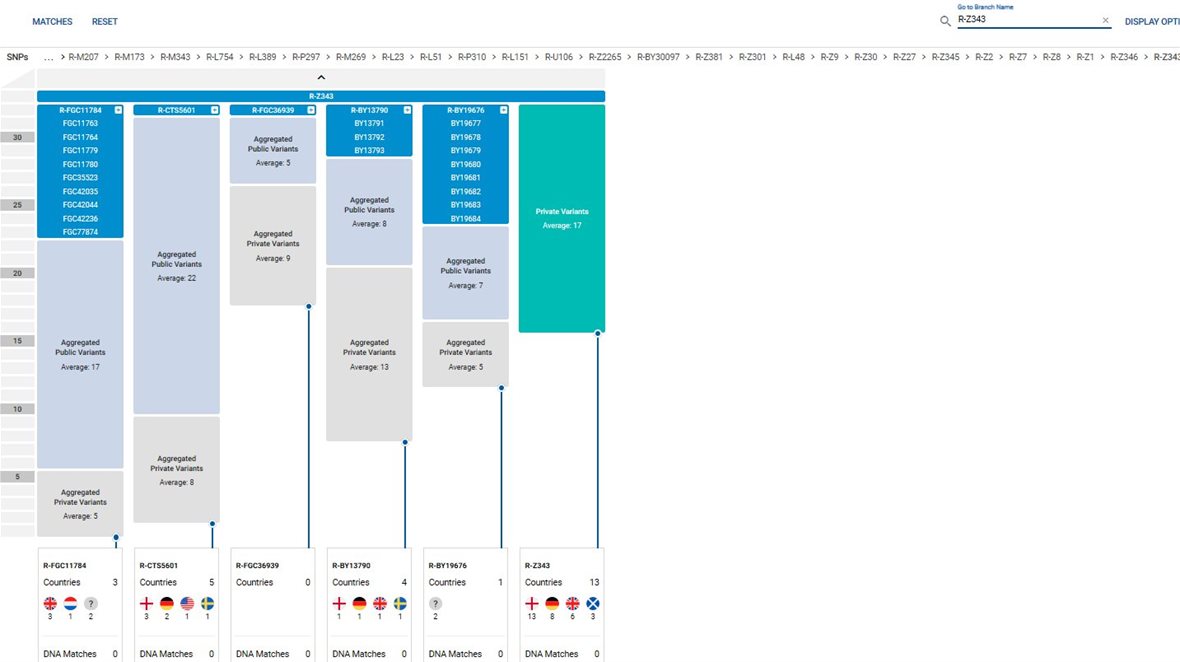Click the Germany flag under R-Z343
Viewport: 1180px width, 662px height.
[552, 604]
